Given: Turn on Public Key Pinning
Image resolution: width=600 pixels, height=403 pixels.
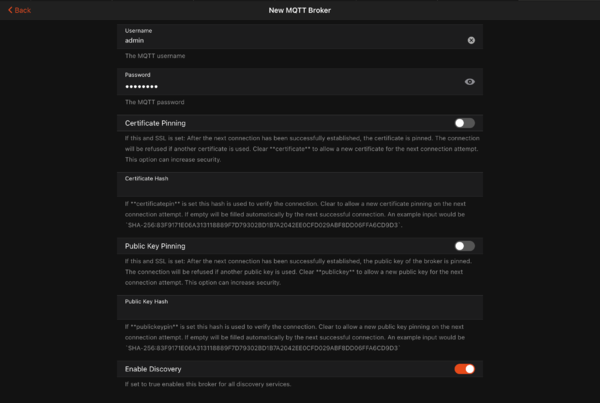Looking at the screenshot, I should (464, 246).
